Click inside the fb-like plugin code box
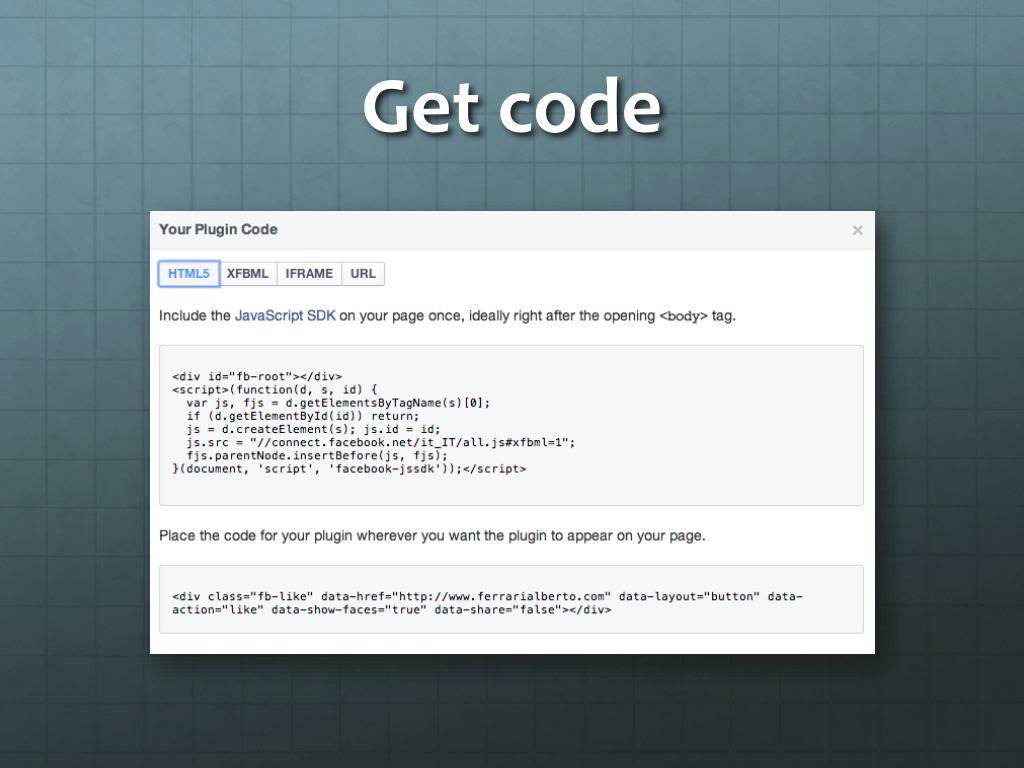The image size is (1024, 768). (511, 599)
